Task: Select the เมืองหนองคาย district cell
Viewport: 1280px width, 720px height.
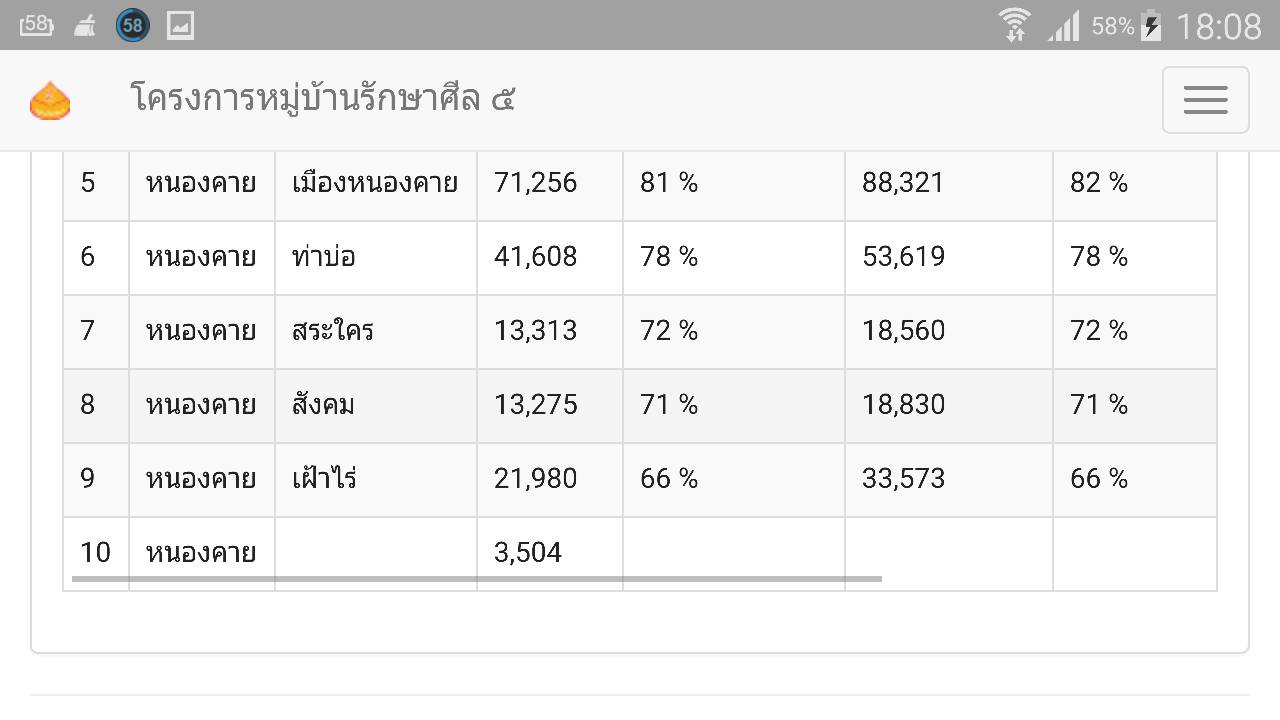Action: click(x=376, y=184)
